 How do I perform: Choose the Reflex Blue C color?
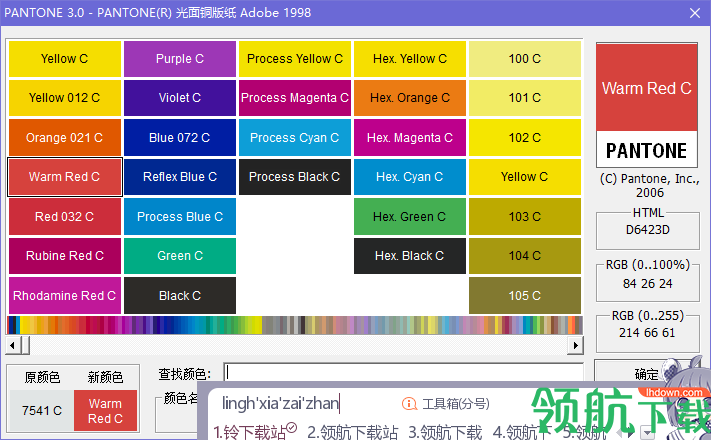click(180, 177)
